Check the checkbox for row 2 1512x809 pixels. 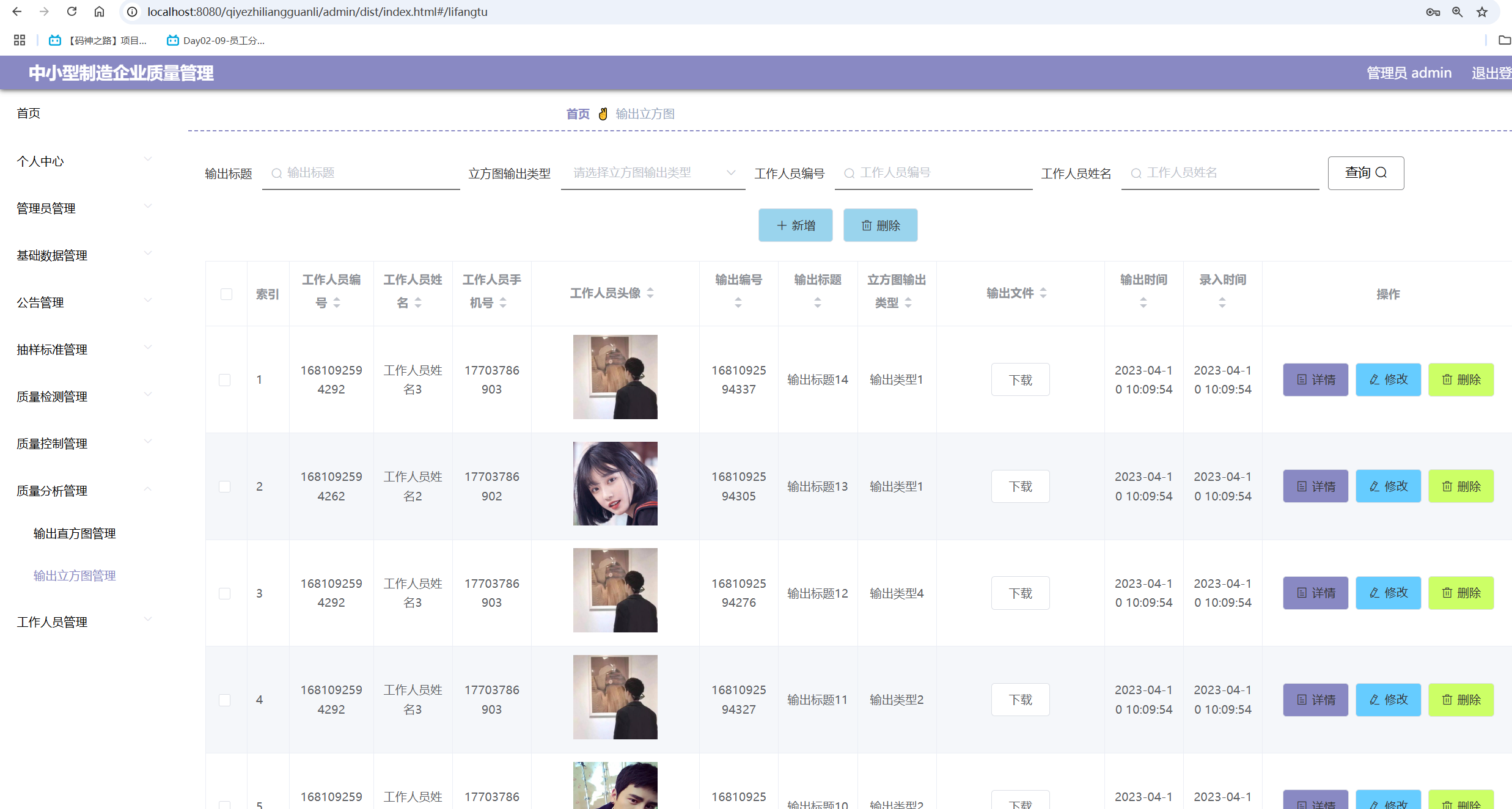(x=225, y=487)
